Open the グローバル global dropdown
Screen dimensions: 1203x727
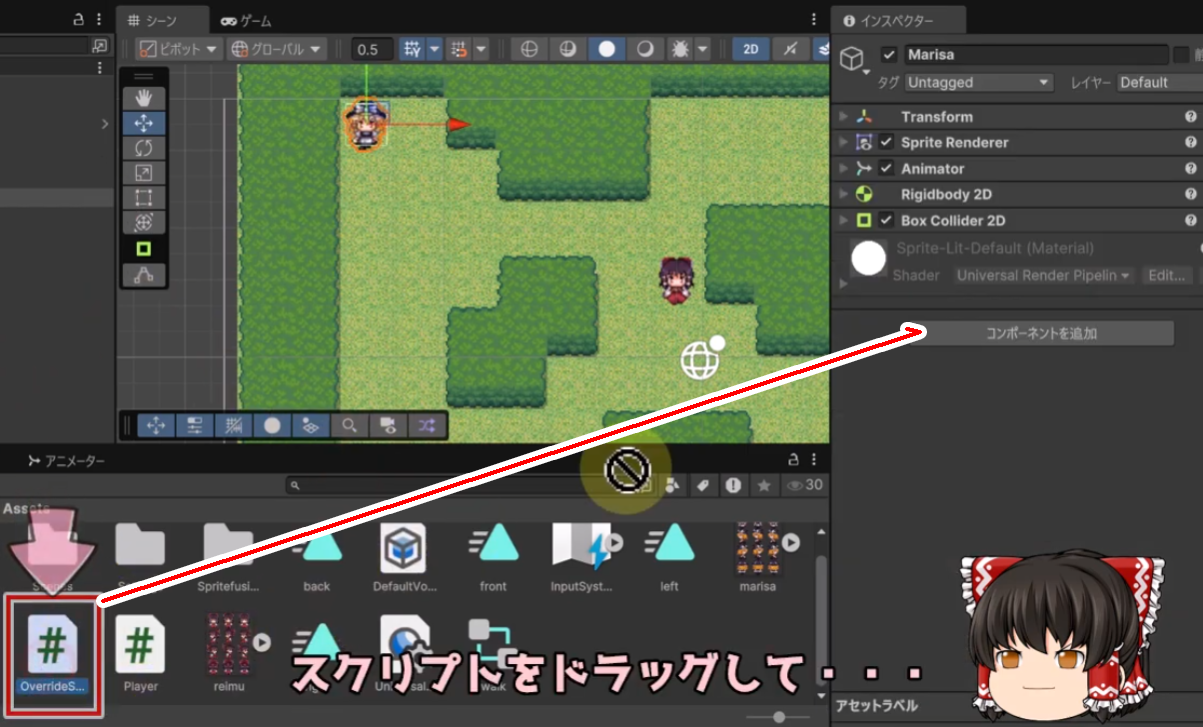[277, 49]
